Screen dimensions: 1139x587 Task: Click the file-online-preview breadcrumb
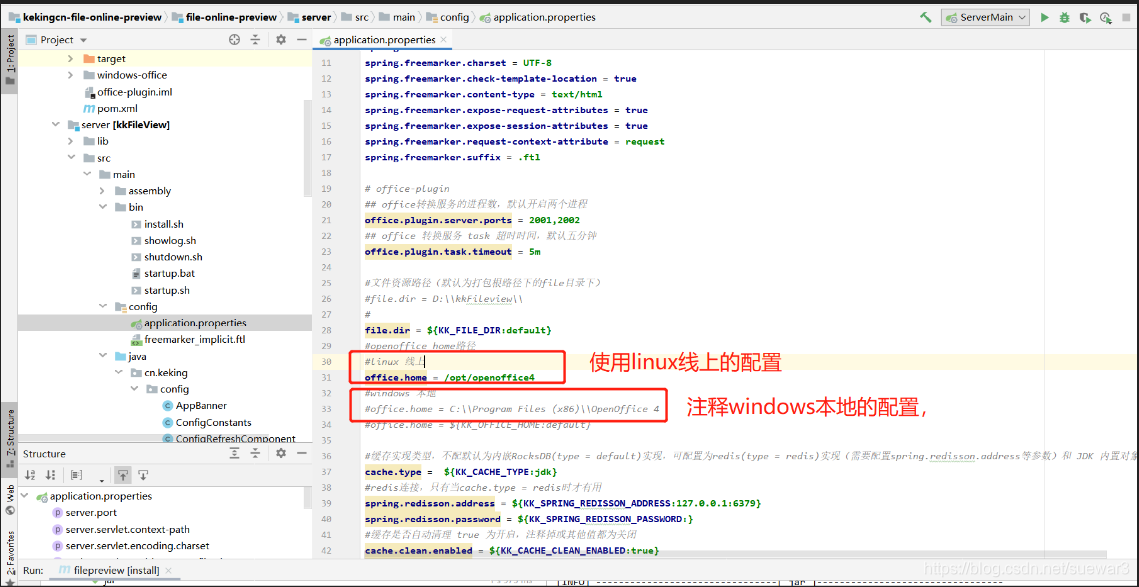coord(224,17)
